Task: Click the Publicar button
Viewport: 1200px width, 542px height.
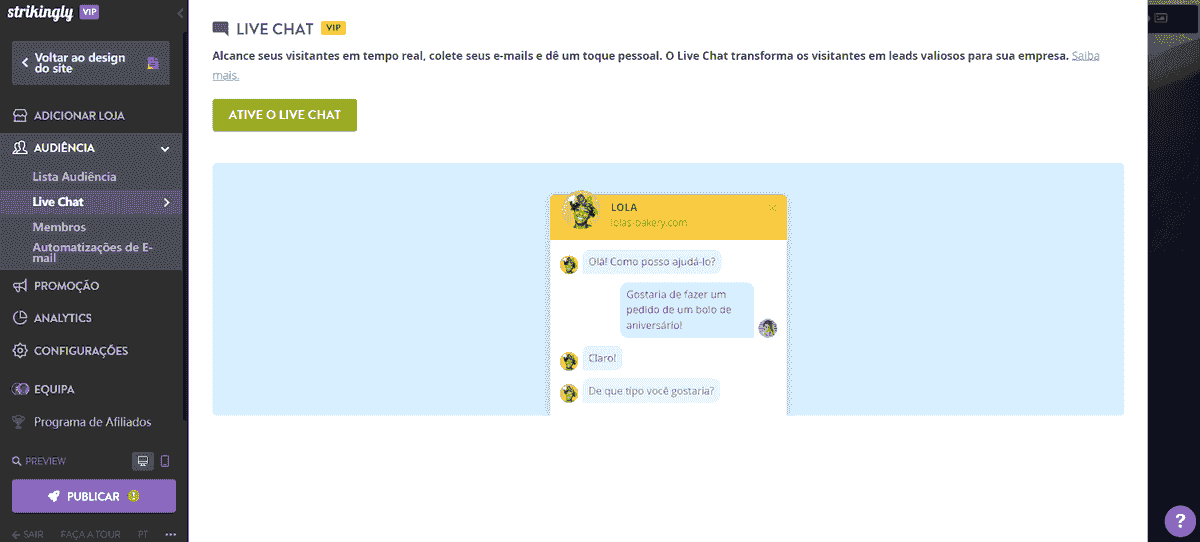Action: [x=94, y=496]
